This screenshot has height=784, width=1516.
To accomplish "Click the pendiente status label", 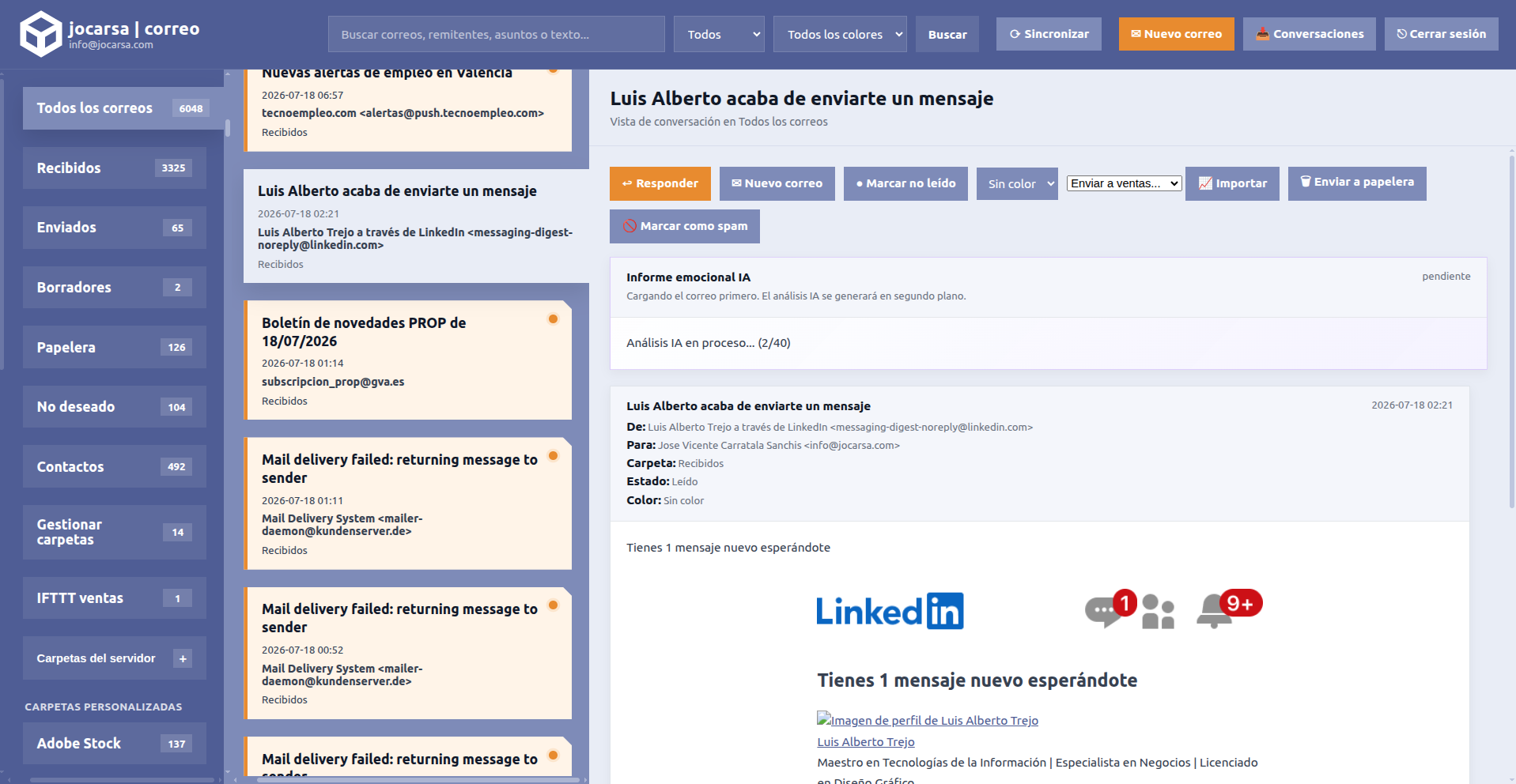I will tap(1446, 276).
